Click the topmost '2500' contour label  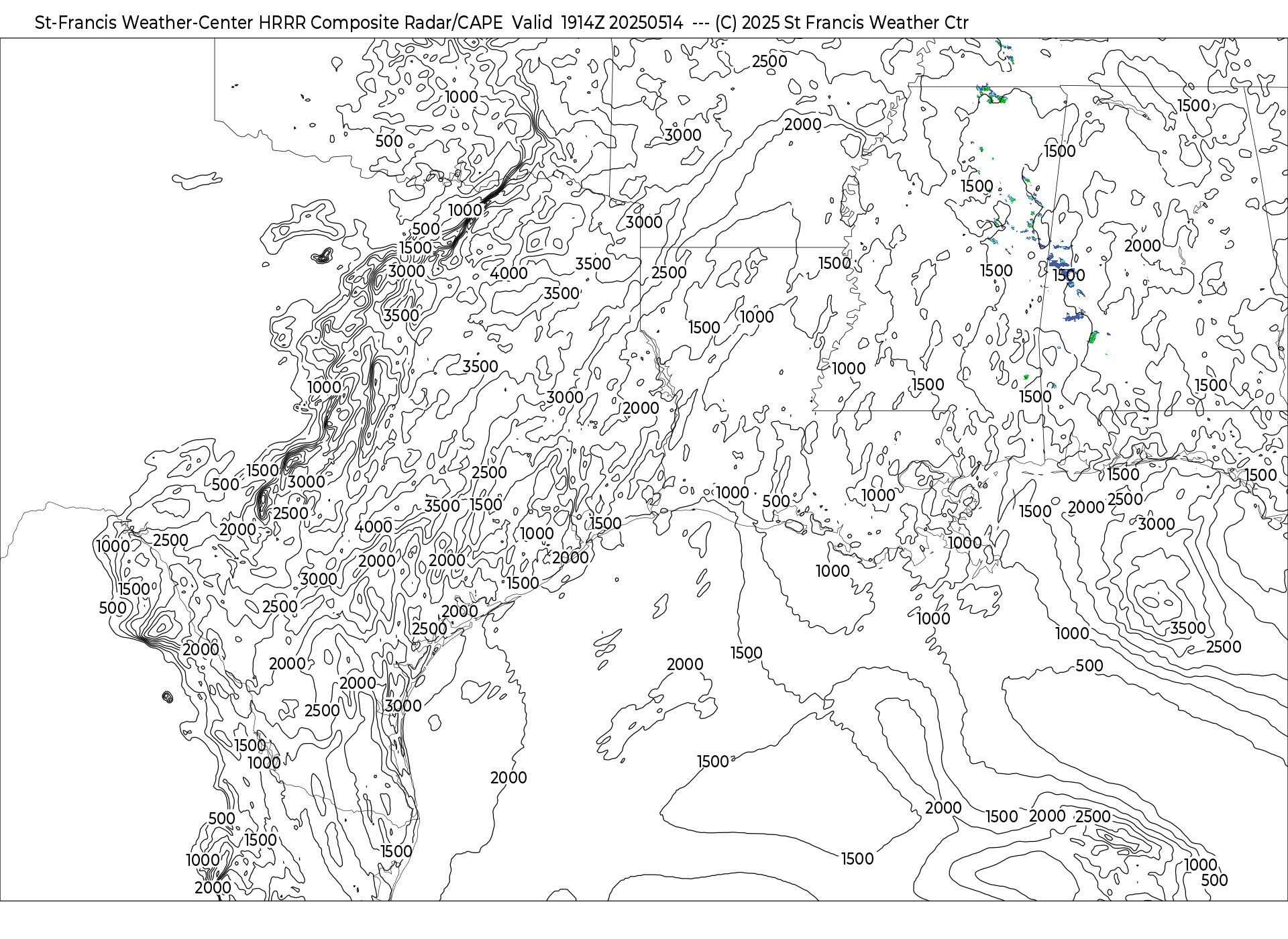(769, 61)
